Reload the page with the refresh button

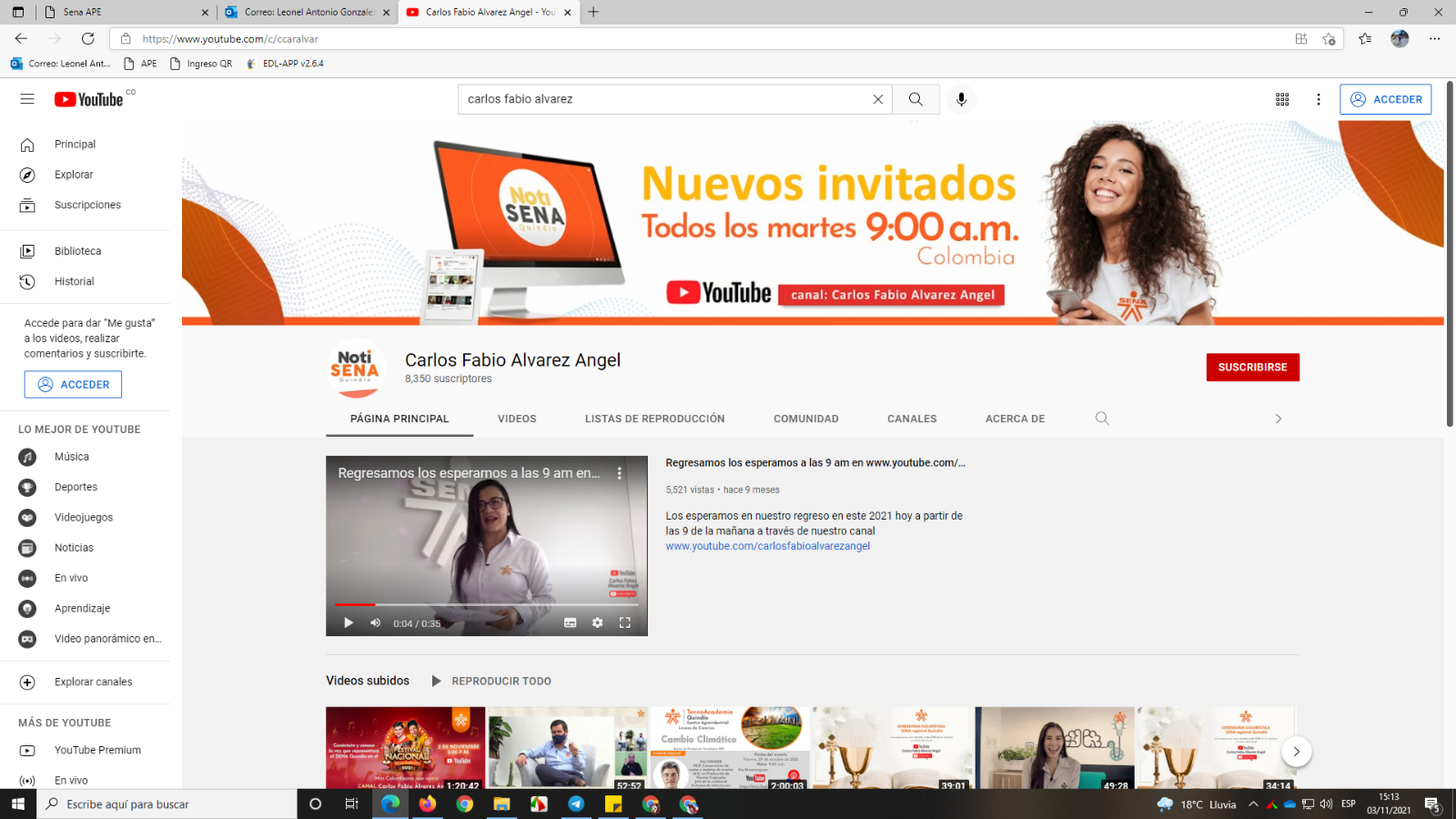pyautogui.click(x=88, y=39)
